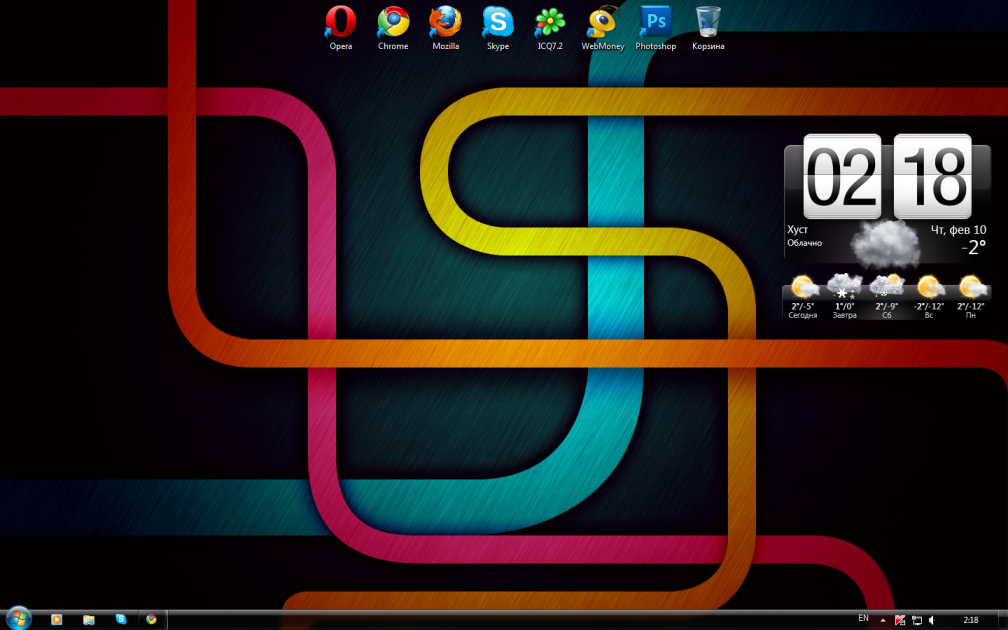Select the Chrome desktop shortcut
Screen dimensions: 1008x630
pyautogui.click(x=393, y=22)
